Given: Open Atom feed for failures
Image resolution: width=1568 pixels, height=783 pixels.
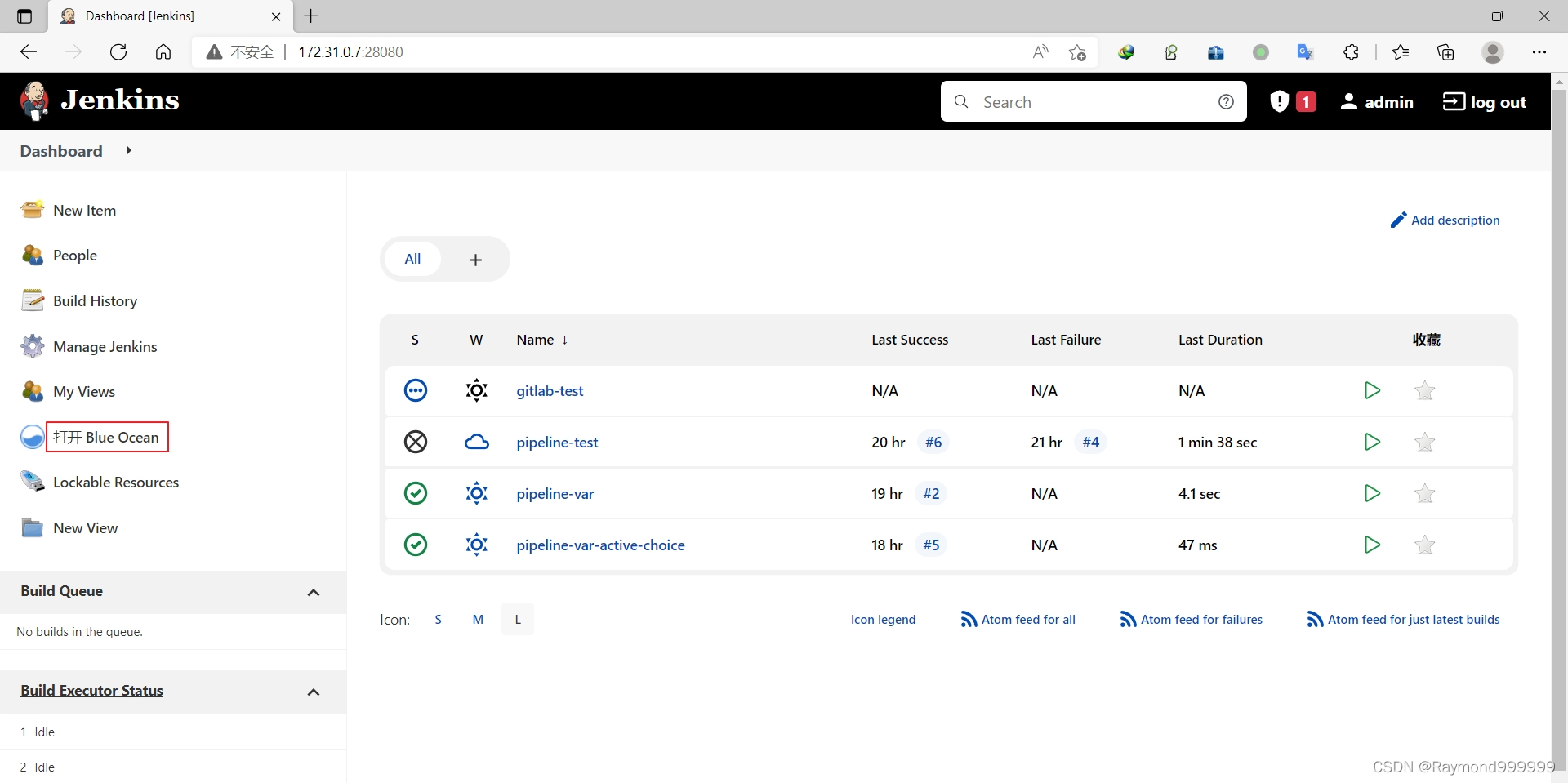Looking at the screenshot, I should (x=1192, y=619).
